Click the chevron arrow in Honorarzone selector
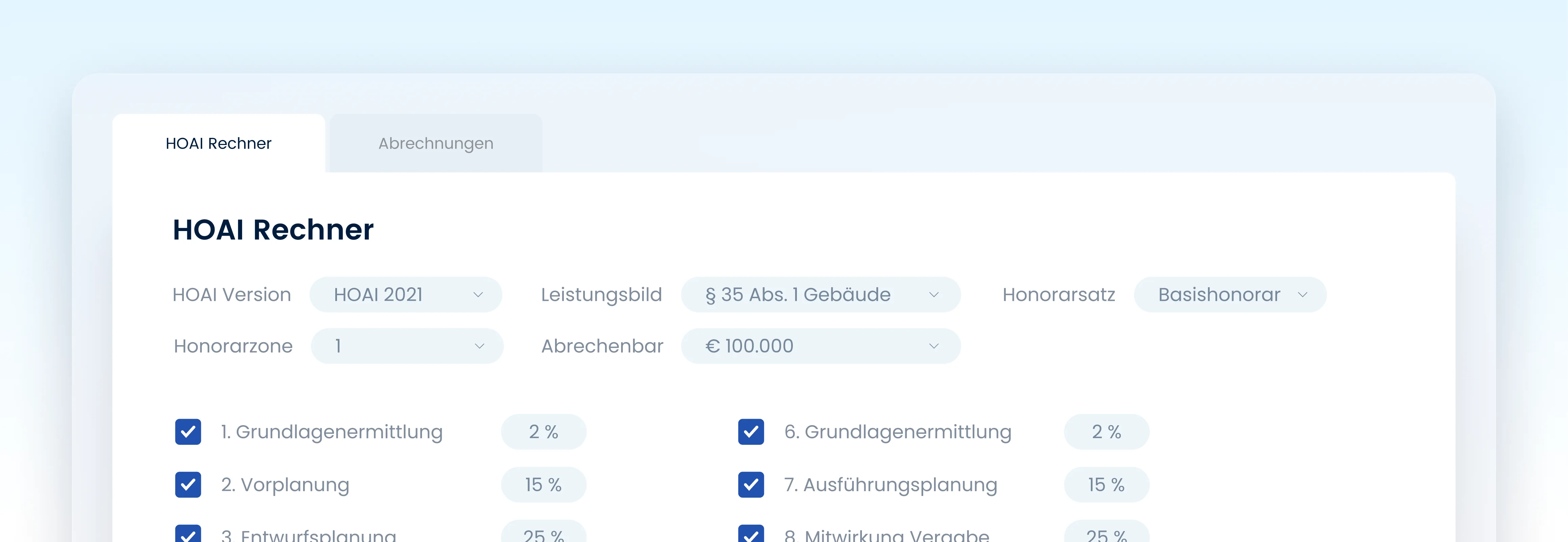Image resolution: width=1568 pixels, height=542 pixels. 480,346
